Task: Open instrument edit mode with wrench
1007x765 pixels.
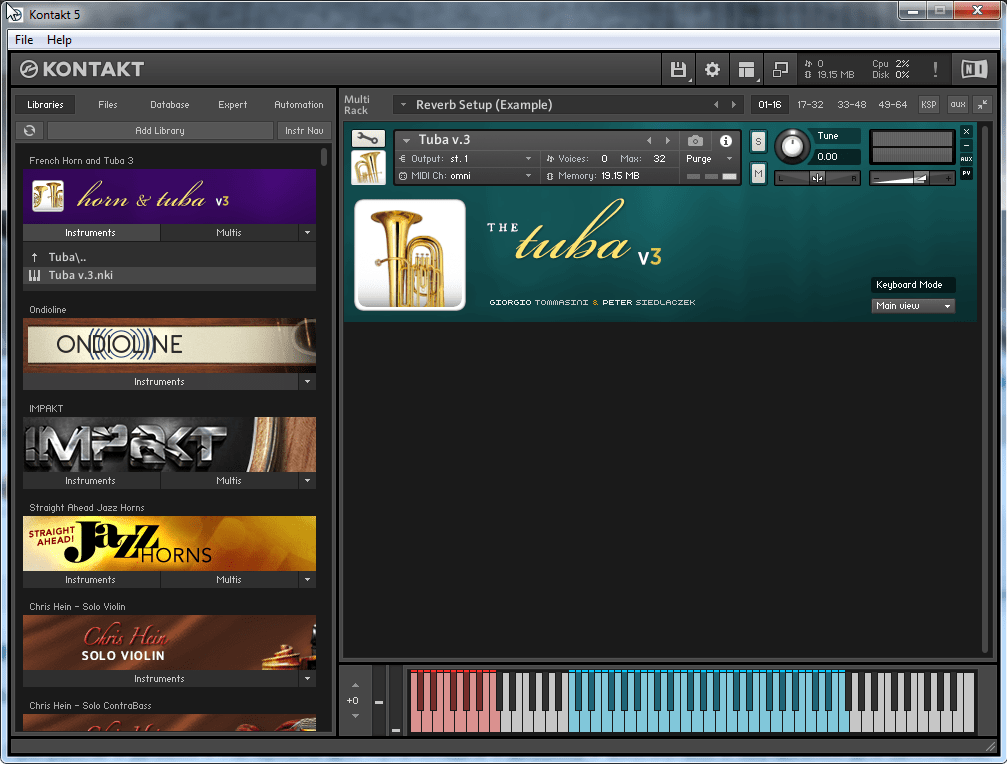Action: tap(368, 138)
